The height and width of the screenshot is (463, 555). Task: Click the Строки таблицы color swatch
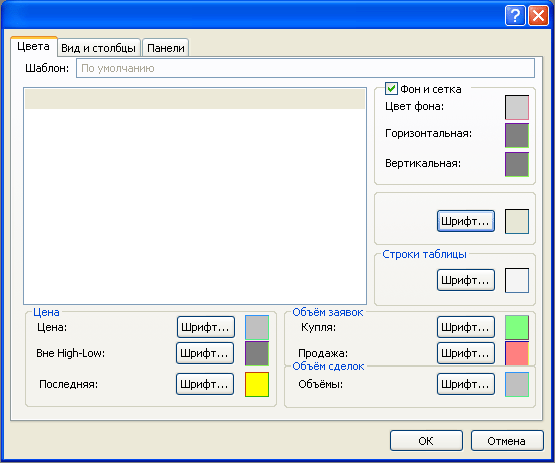pyautogui.click(x=517, y=280)
